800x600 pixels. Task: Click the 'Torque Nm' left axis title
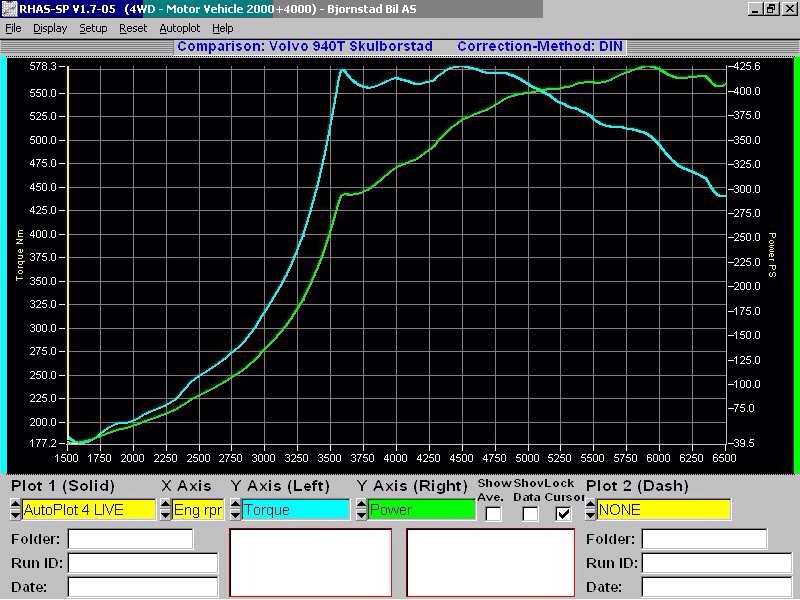(20, 255)
